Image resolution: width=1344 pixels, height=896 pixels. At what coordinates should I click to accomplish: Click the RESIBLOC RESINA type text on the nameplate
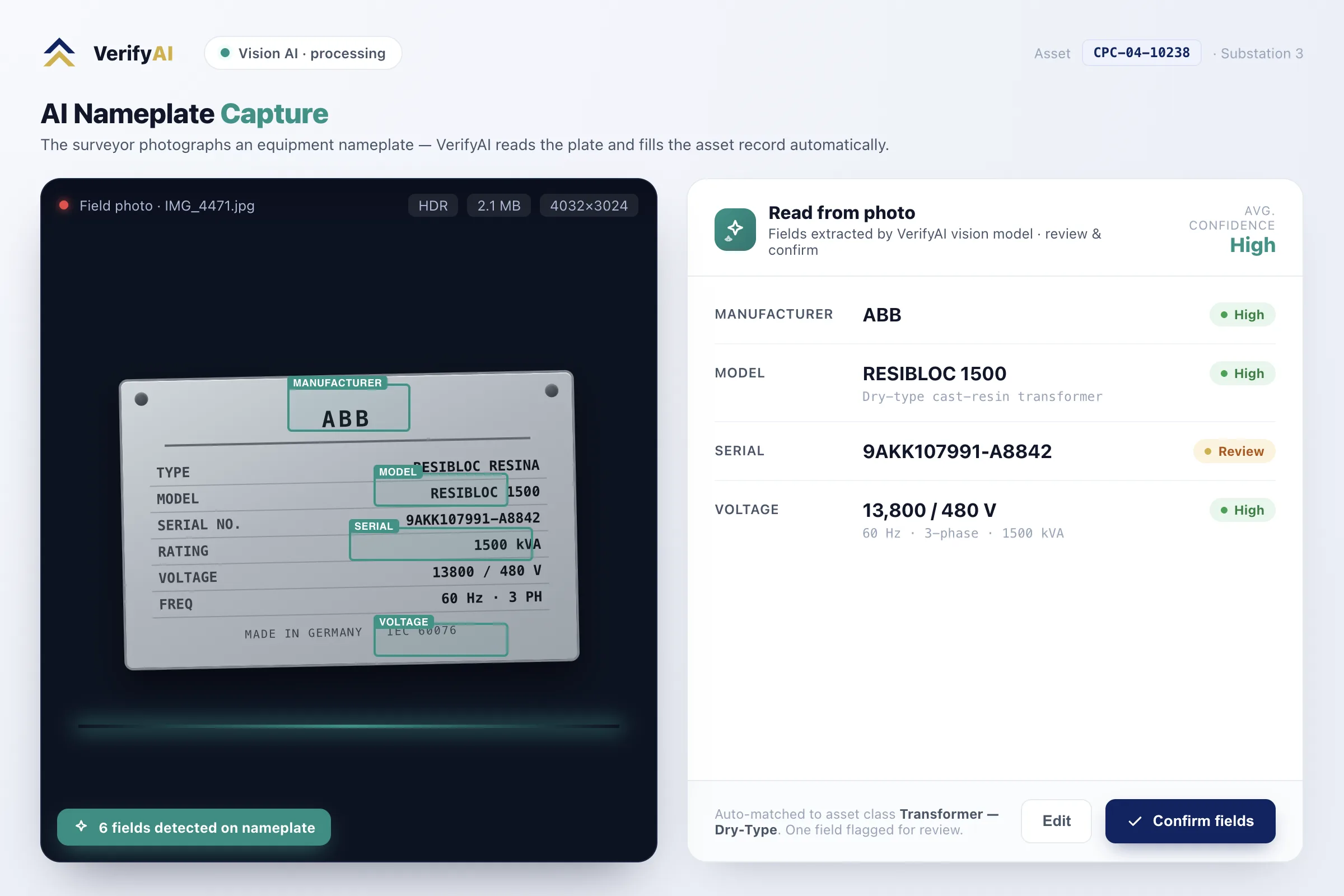pyautogui.click(x=476, y=466)
